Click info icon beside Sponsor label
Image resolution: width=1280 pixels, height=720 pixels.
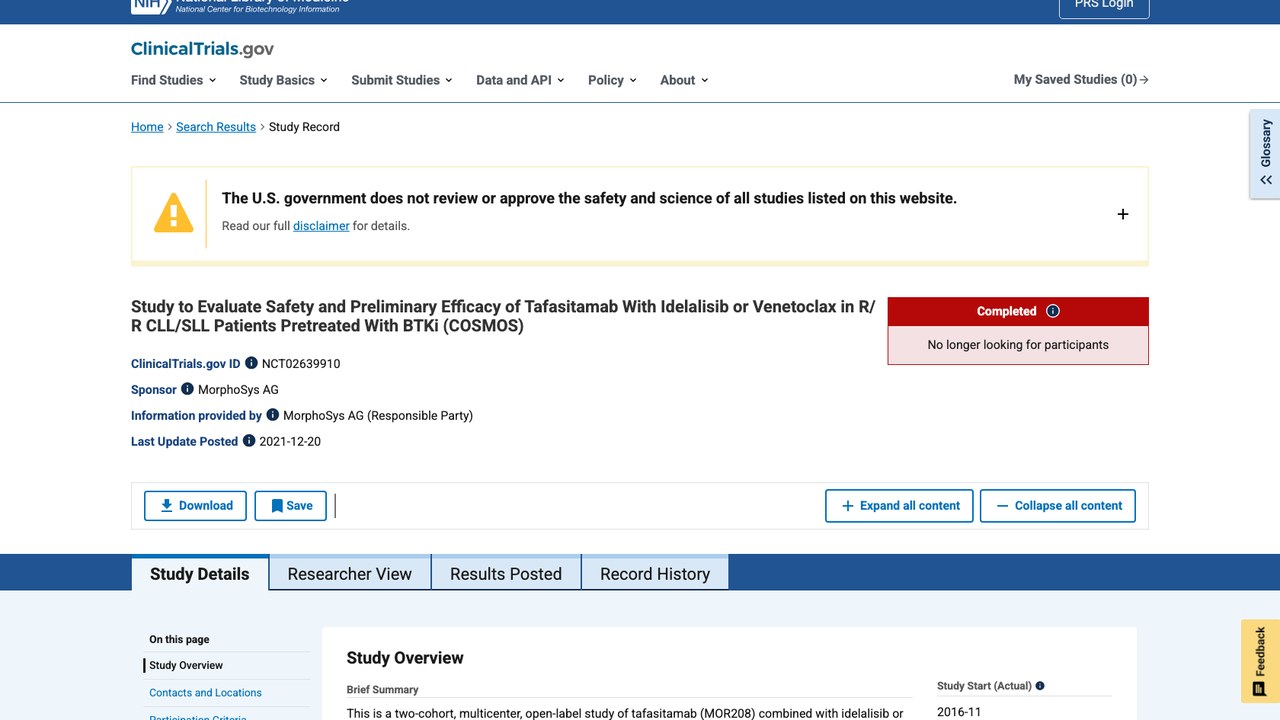click(187, 389)
